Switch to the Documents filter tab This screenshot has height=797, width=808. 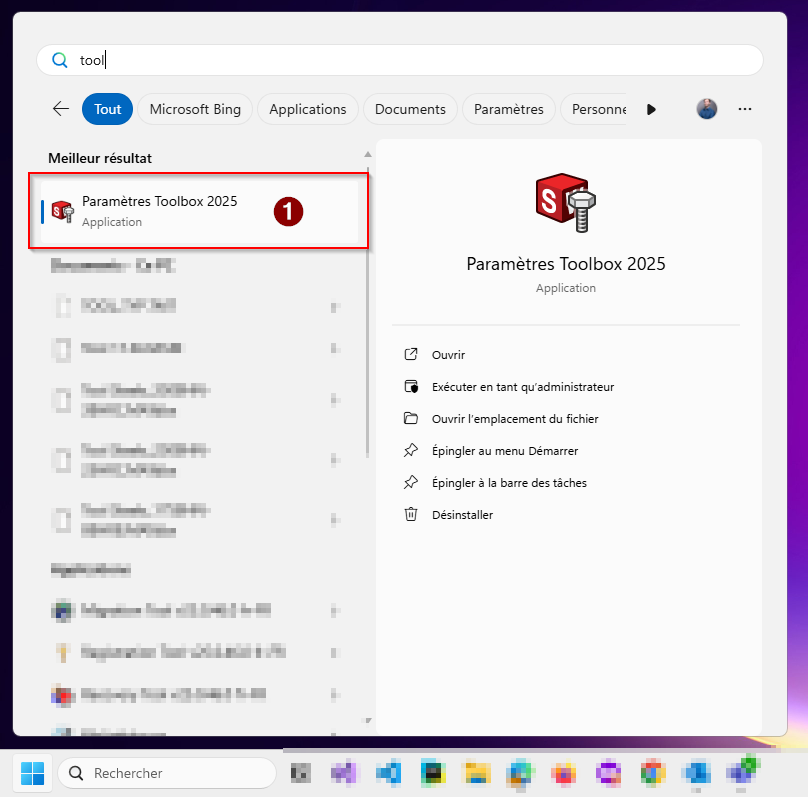(x=410, y=109)
